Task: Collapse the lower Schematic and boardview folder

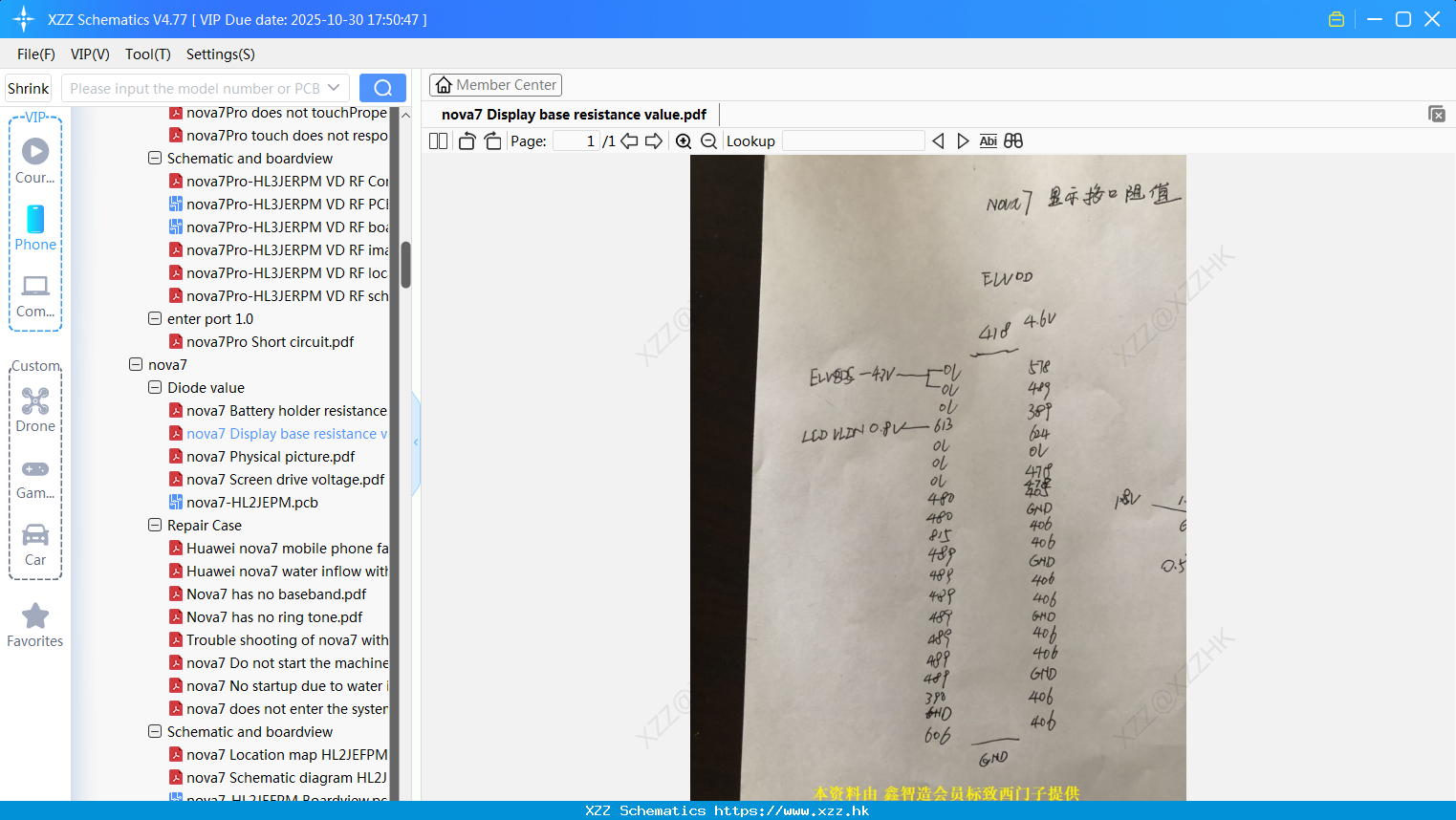Action: (x=155, y=731)
